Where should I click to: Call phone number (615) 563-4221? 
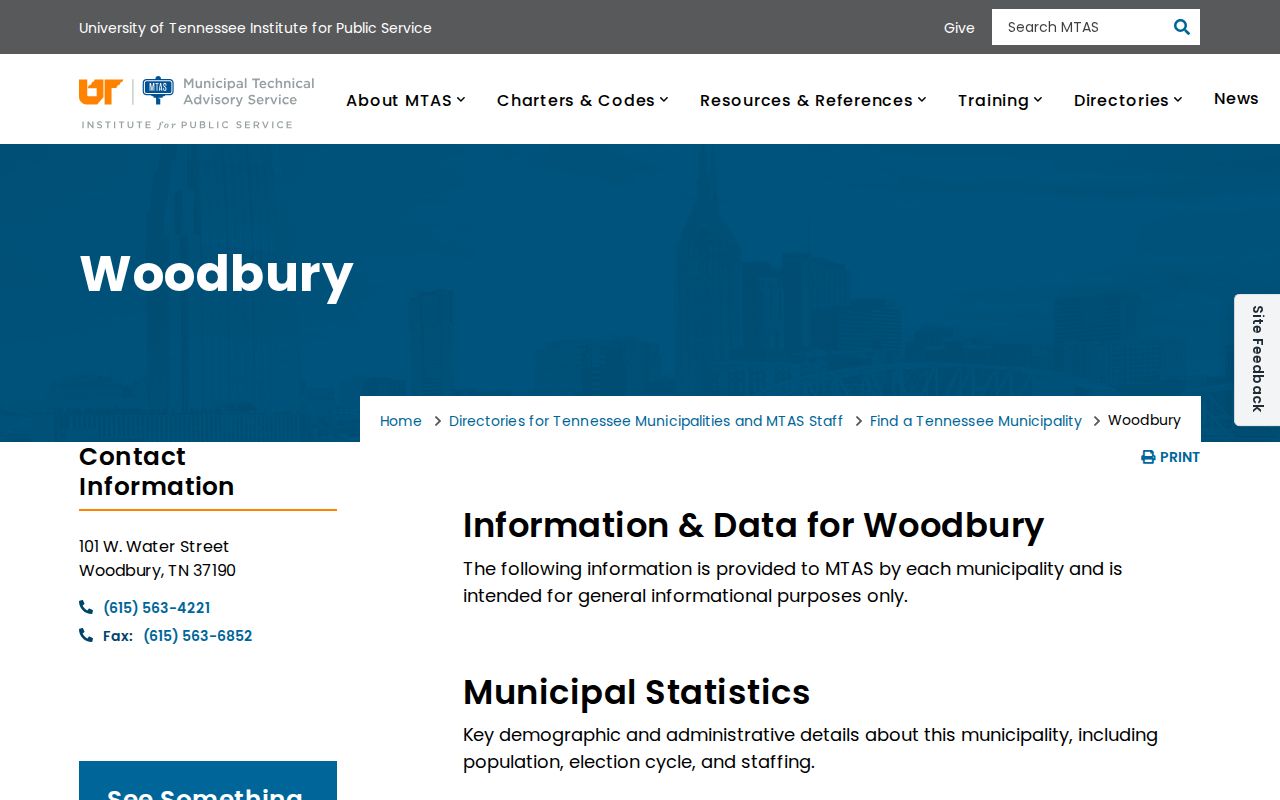pyautogui.click(x=156, y=607)
